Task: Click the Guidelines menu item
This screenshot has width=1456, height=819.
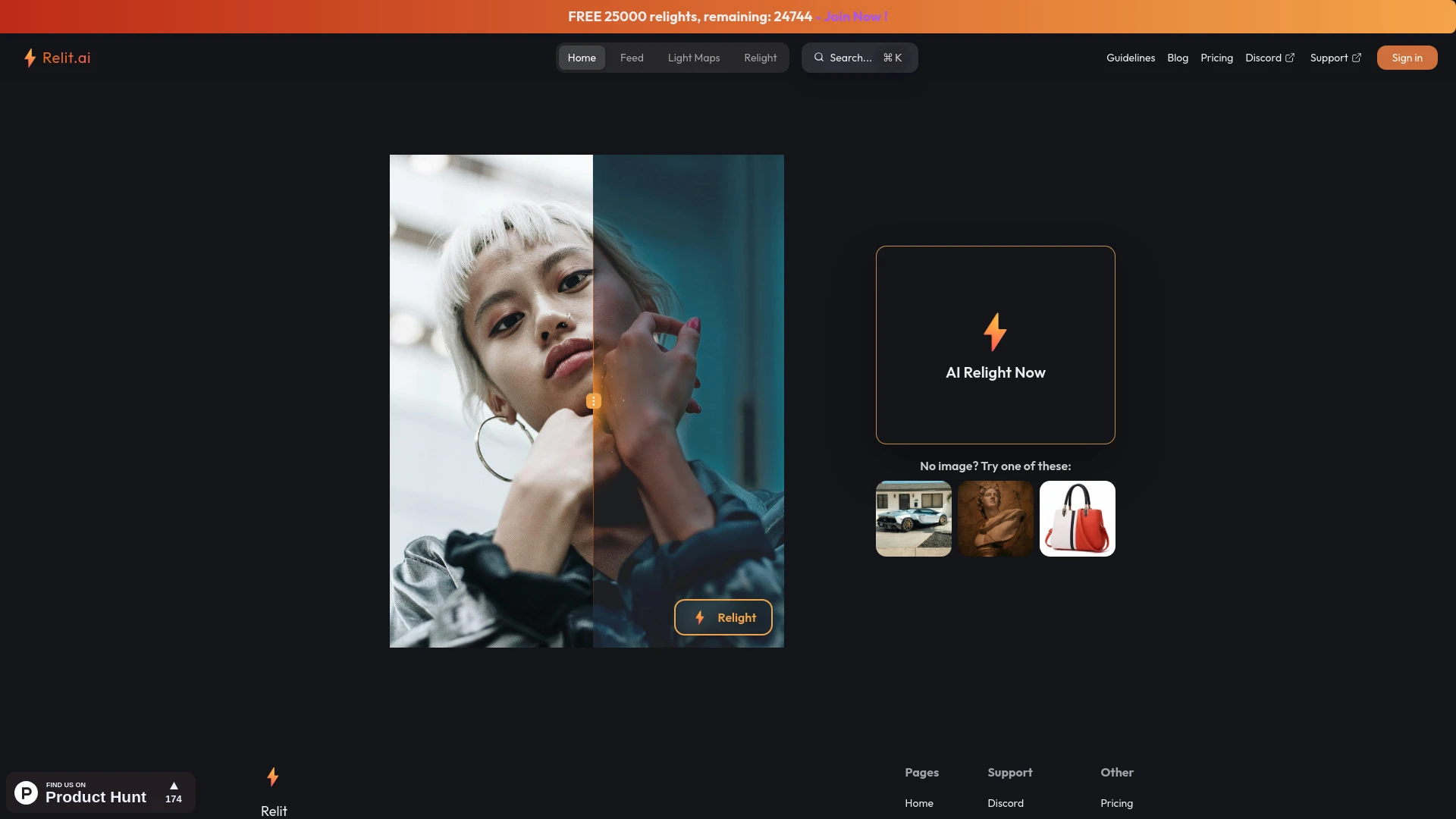Action: point(1131,57)
